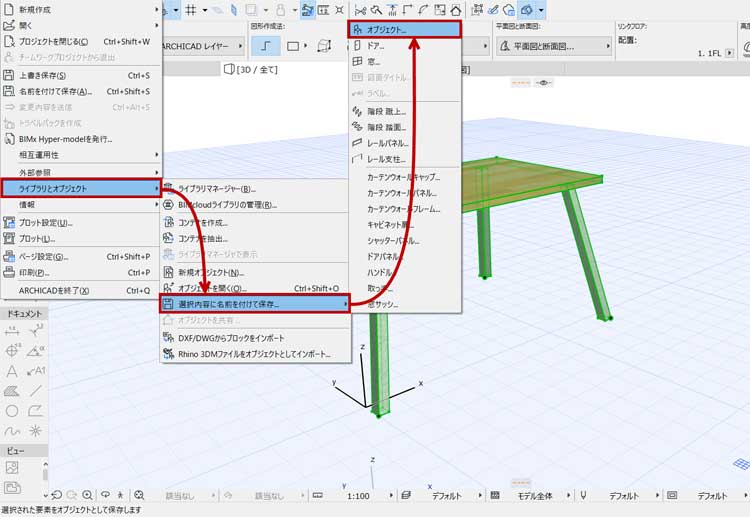Image resolution: width=750 pixels, height=517 pixels.
Task: Open 平面図と断面図 dropdown button
Action: pyautogui.click(x=554, y=46)
